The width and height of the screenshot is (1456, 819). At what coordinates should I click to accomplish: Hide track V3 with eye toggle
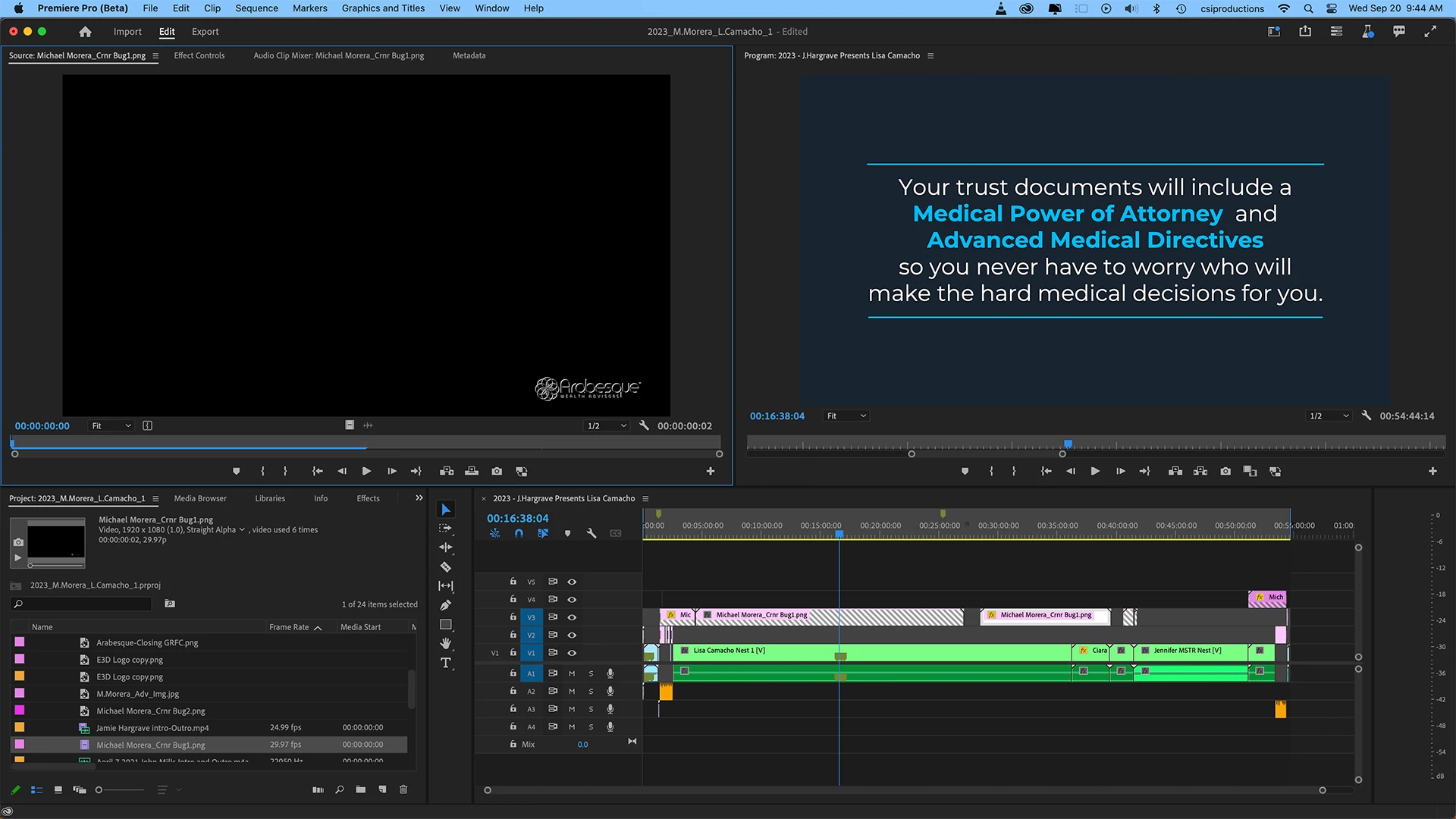pos(572,617)
